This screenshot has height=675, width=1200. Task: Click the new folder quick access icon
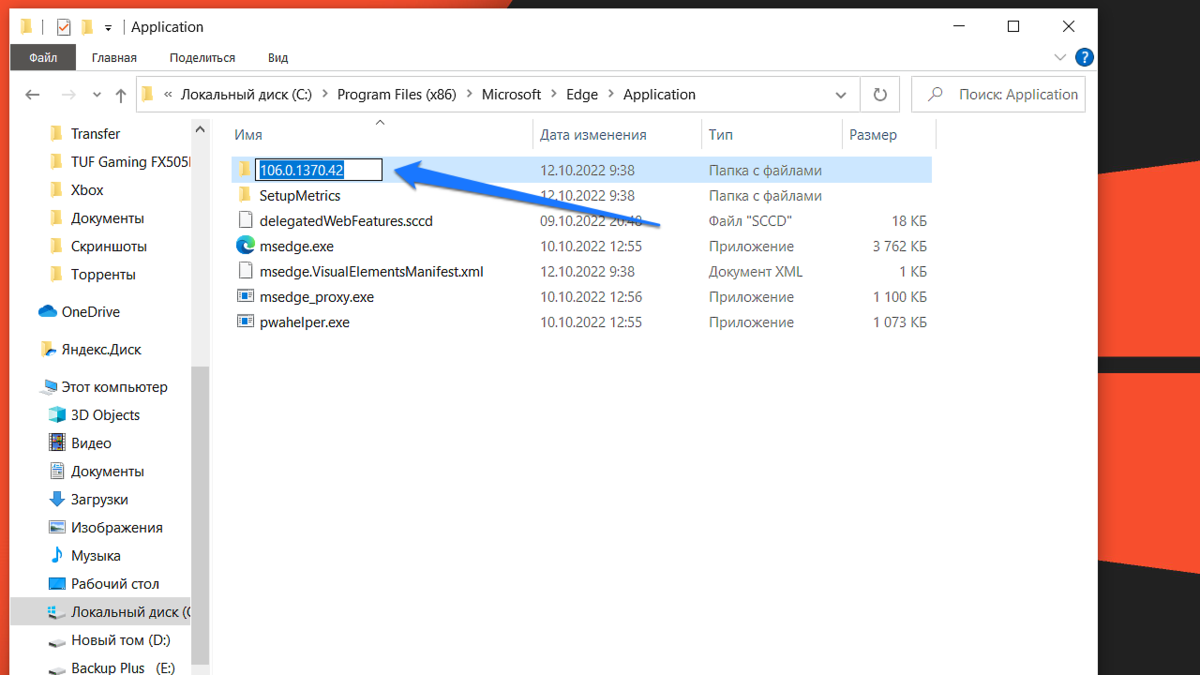tap(87, 27)
